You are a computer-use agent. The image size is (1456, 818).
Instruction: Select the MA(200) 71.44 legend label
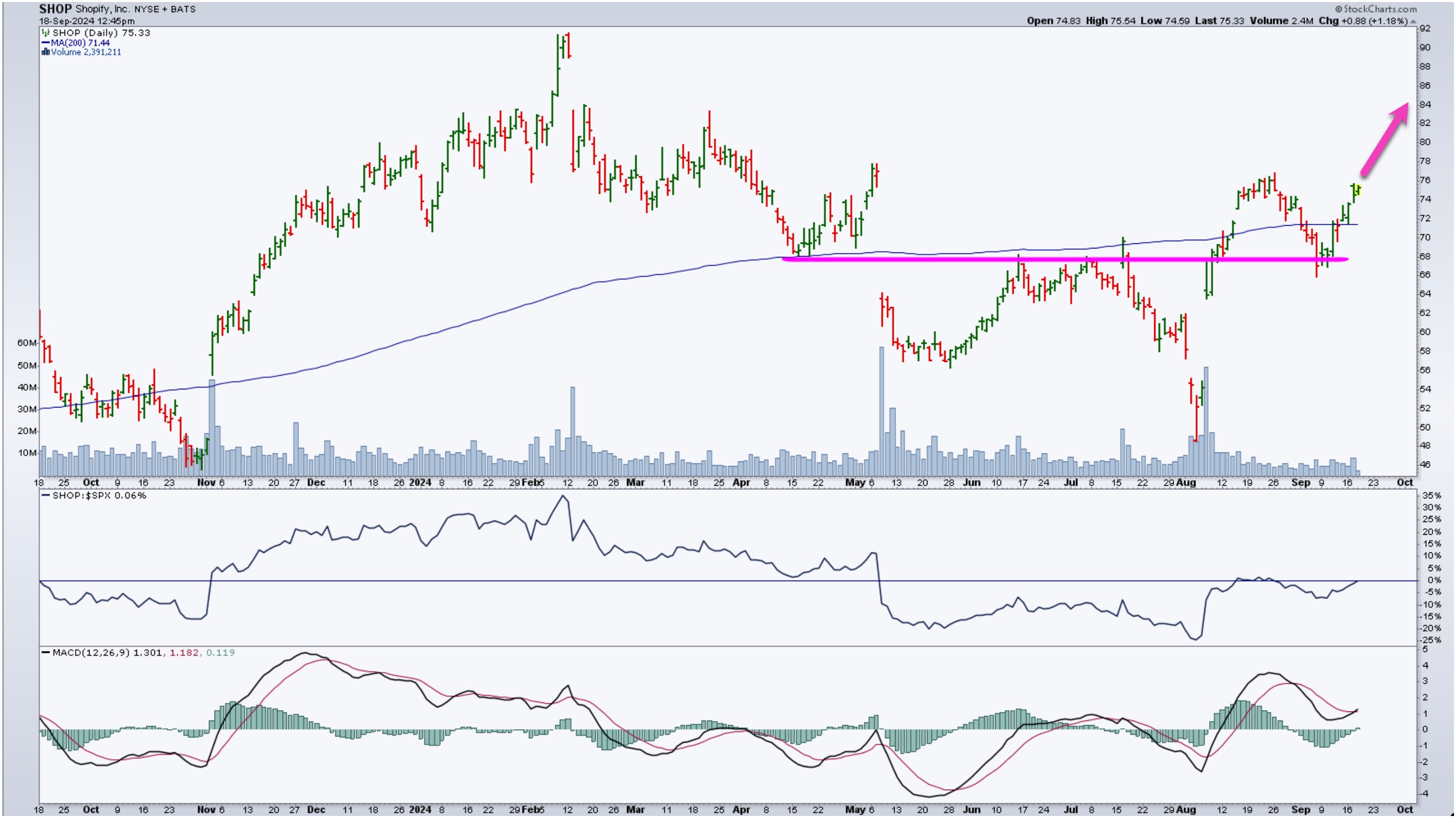coord(80,43)
